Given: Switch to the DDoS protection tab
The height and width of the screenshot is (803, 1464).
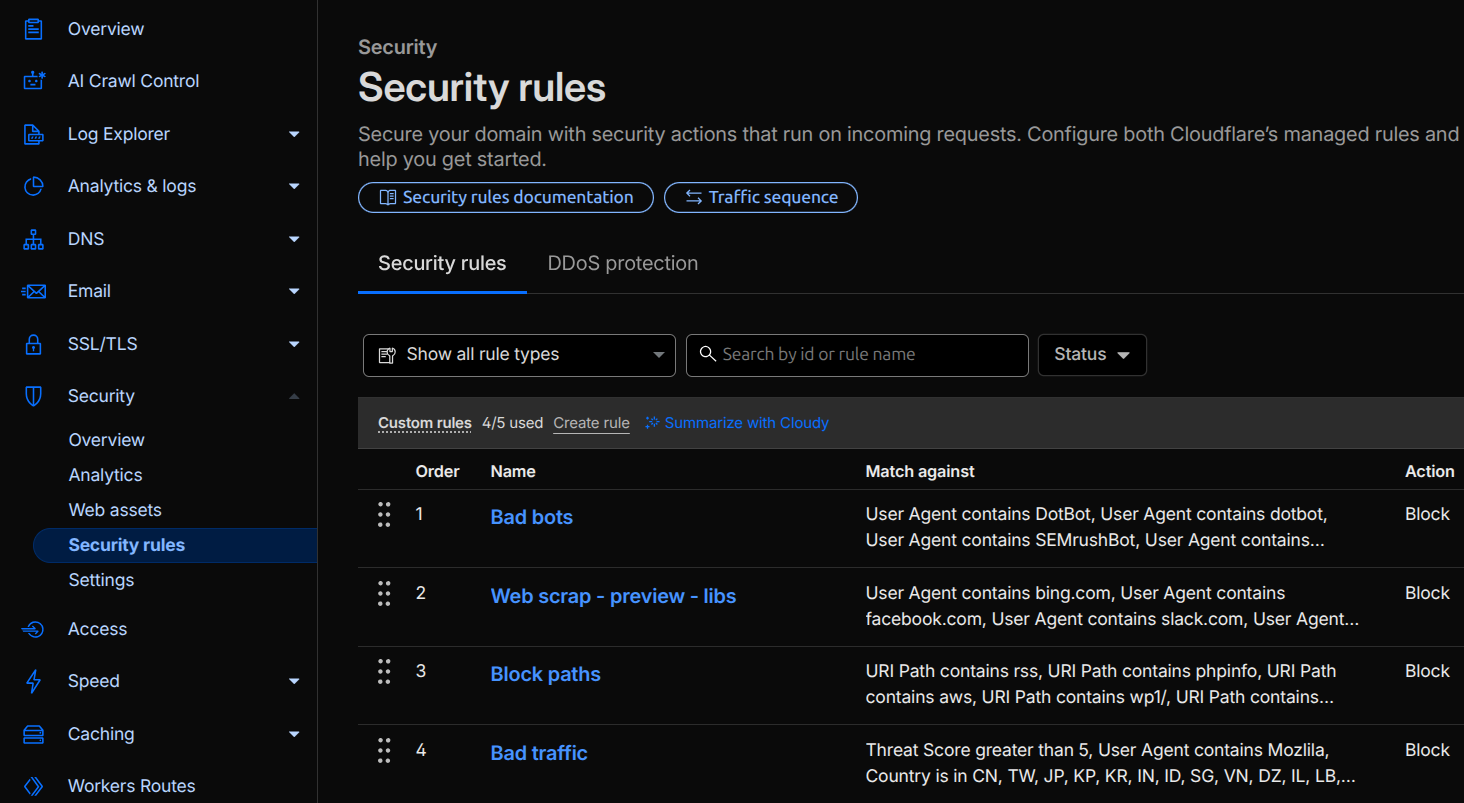Looking at the screenshot, I should 623,264.
